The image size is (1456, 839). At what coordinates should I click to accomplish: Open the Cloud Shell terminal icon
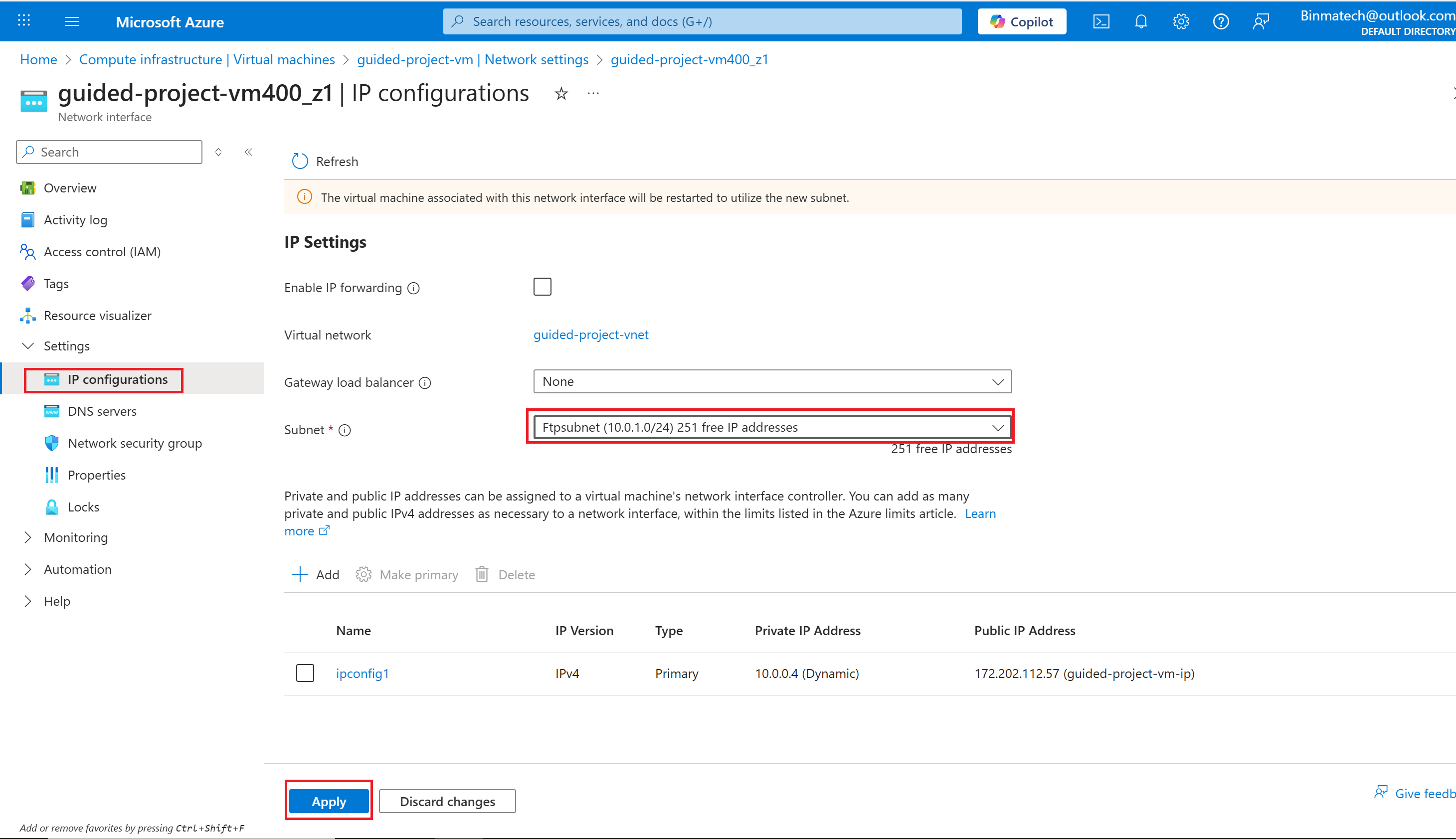pyautogui.click(x=1101, y=22)
